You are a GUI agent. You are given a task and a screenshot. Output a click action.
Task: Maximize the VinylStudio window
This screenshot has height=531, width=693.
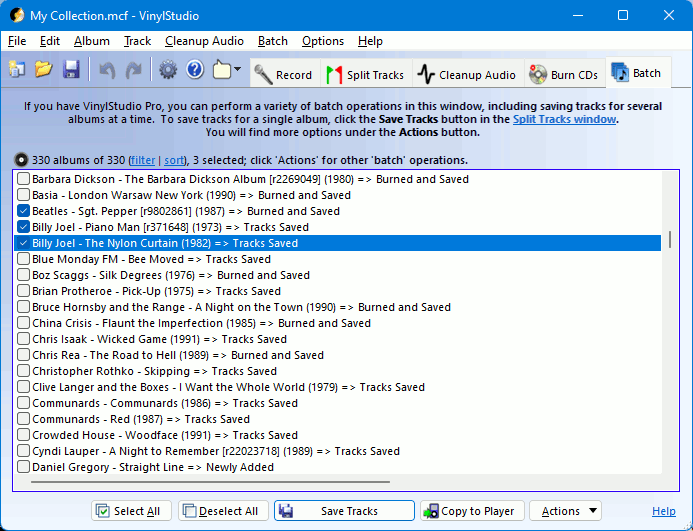pos(623,15)
